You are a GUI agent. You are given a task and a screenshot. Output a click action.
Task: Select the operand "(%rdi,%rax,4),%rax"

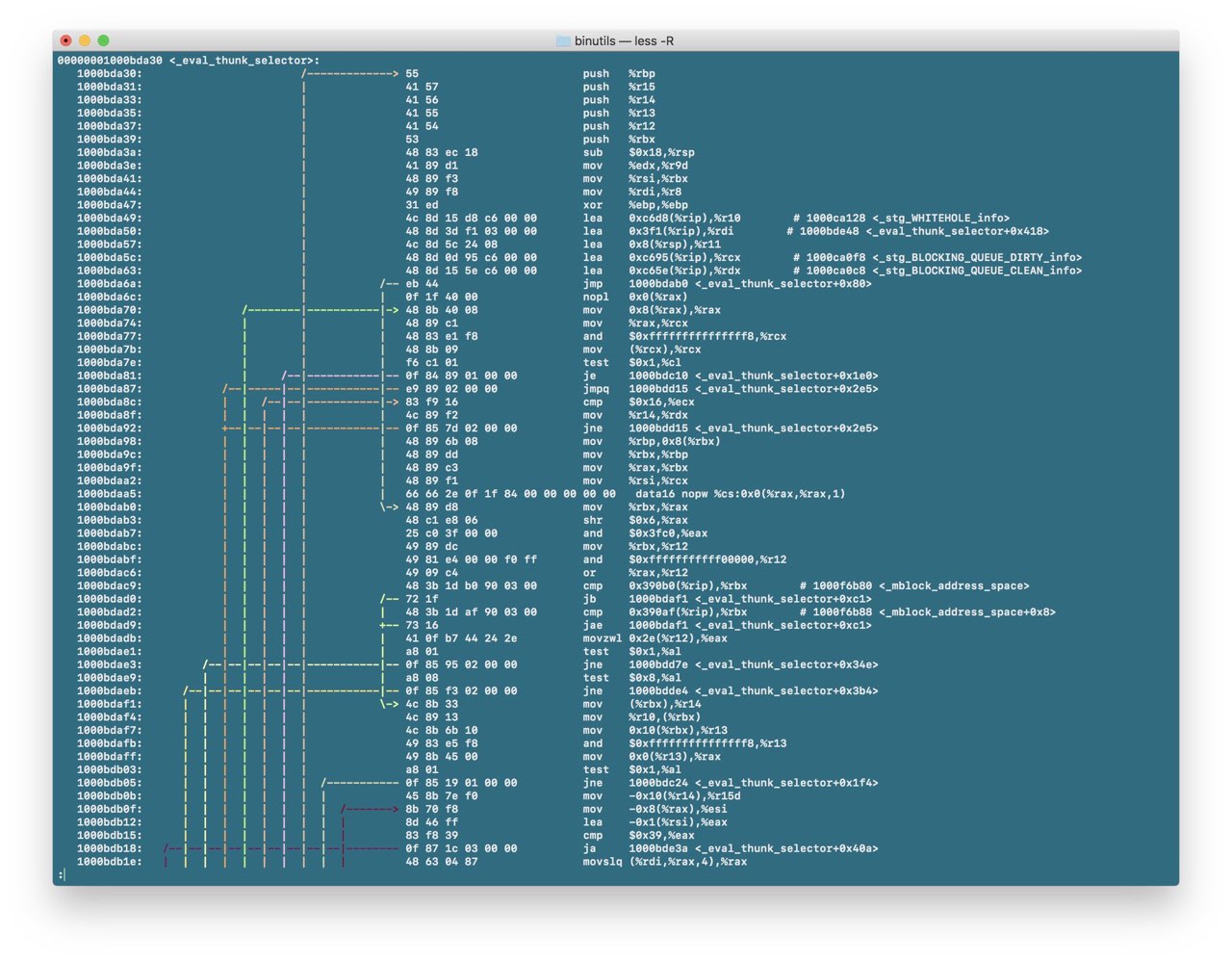(x=688, y=862)
